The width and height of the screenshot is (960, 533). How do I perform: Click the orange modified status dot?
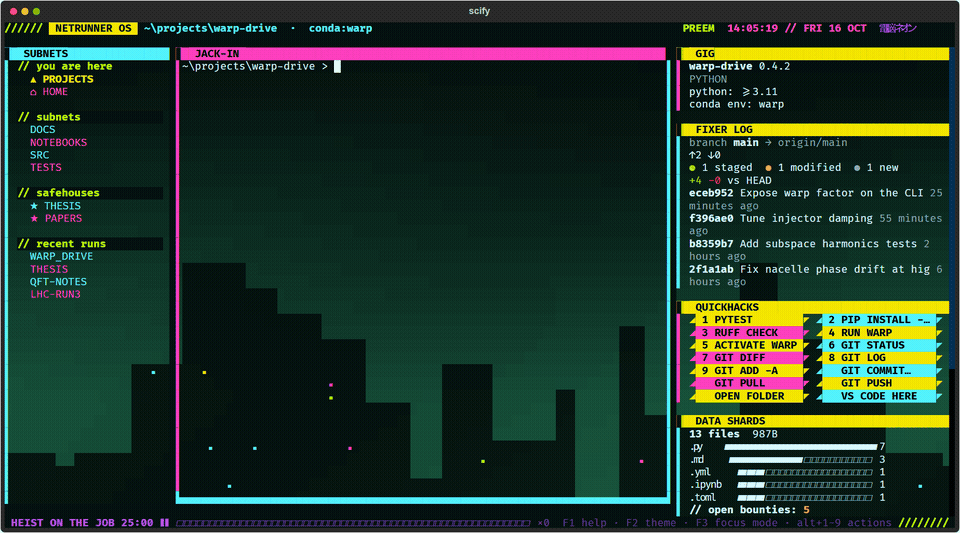(x=768, y=168)
